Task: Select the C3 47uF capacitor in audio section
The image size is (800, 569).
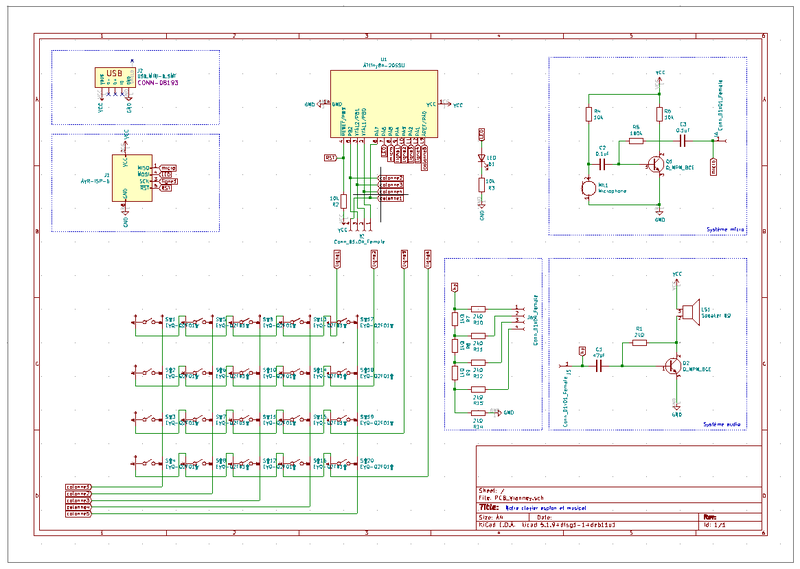Action: [x=599, y=366]
